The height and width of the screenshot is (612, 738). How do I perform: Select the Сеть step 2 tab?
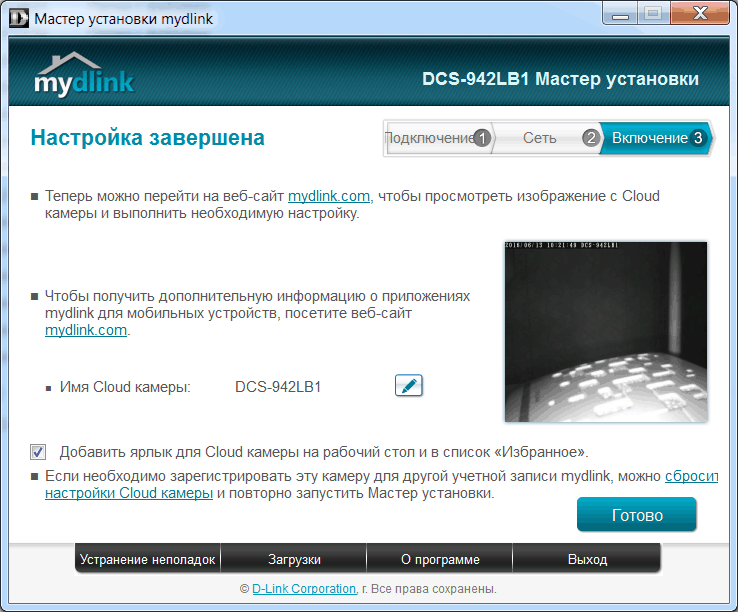coord(547,138)
